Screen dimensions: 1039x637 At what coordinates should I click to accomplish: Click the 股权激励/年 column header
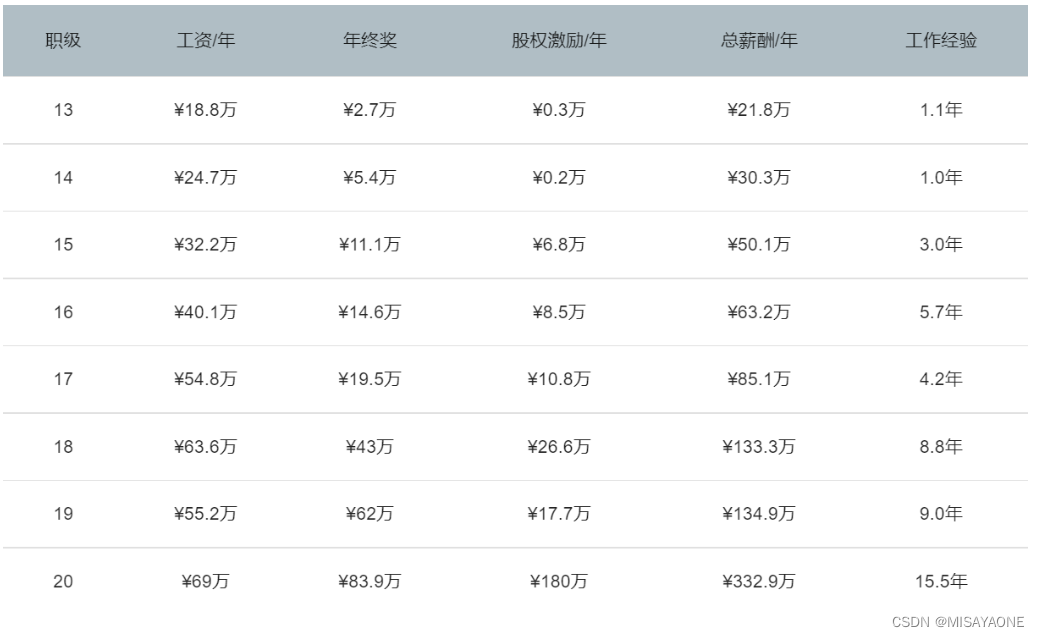tap(559, 41)
